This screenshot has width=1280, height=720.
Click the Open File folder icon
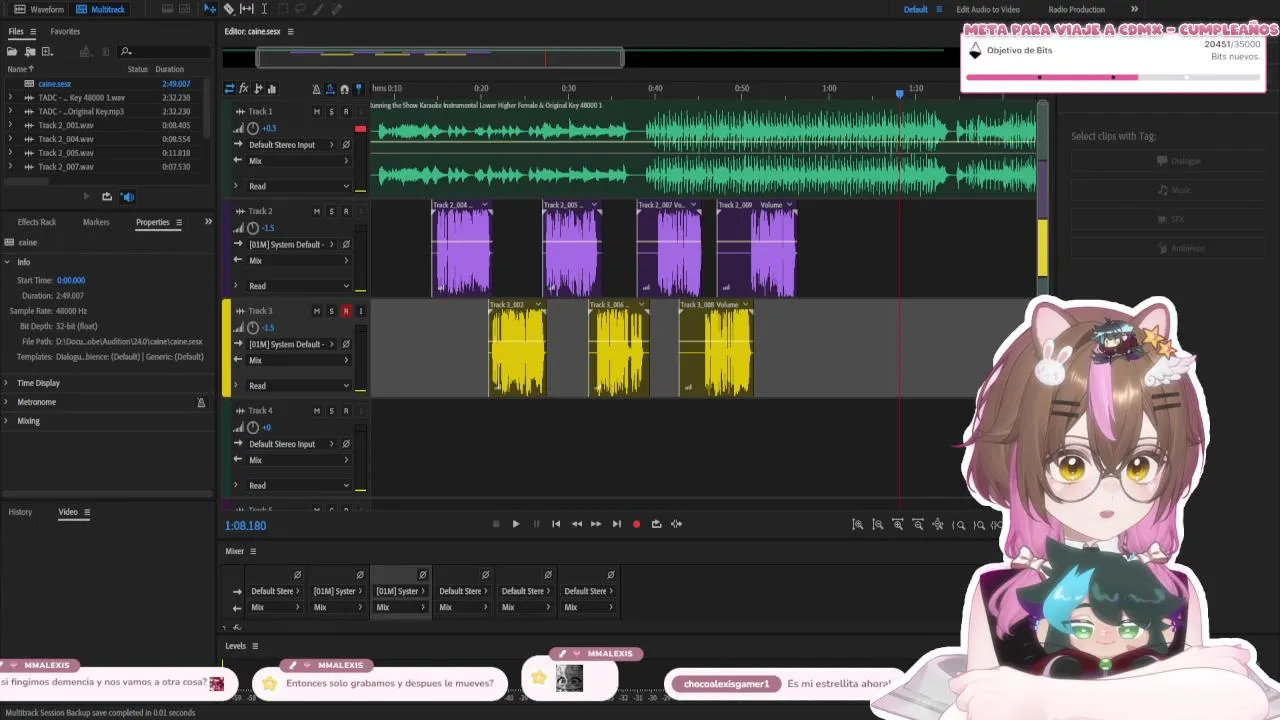click(x=12, y=51)
